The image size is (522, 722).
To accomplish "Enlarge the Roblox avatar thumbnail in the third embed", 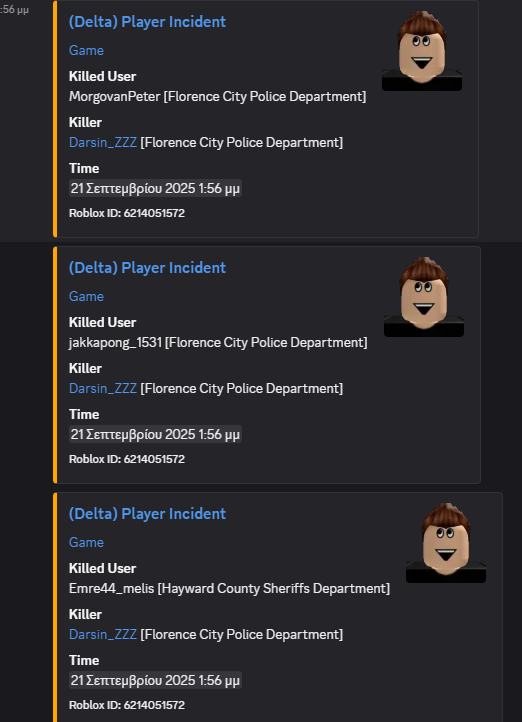I will click(x=446, y=542).
